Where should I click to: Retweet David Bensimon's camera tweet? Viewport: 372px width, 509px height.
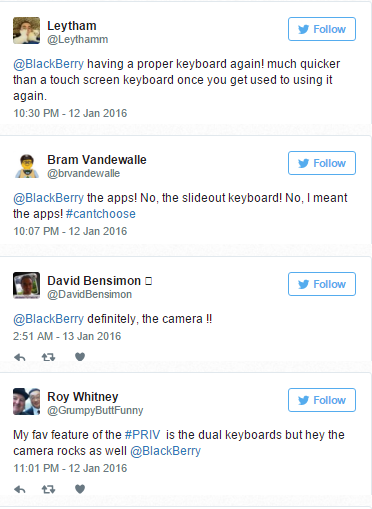48,357
